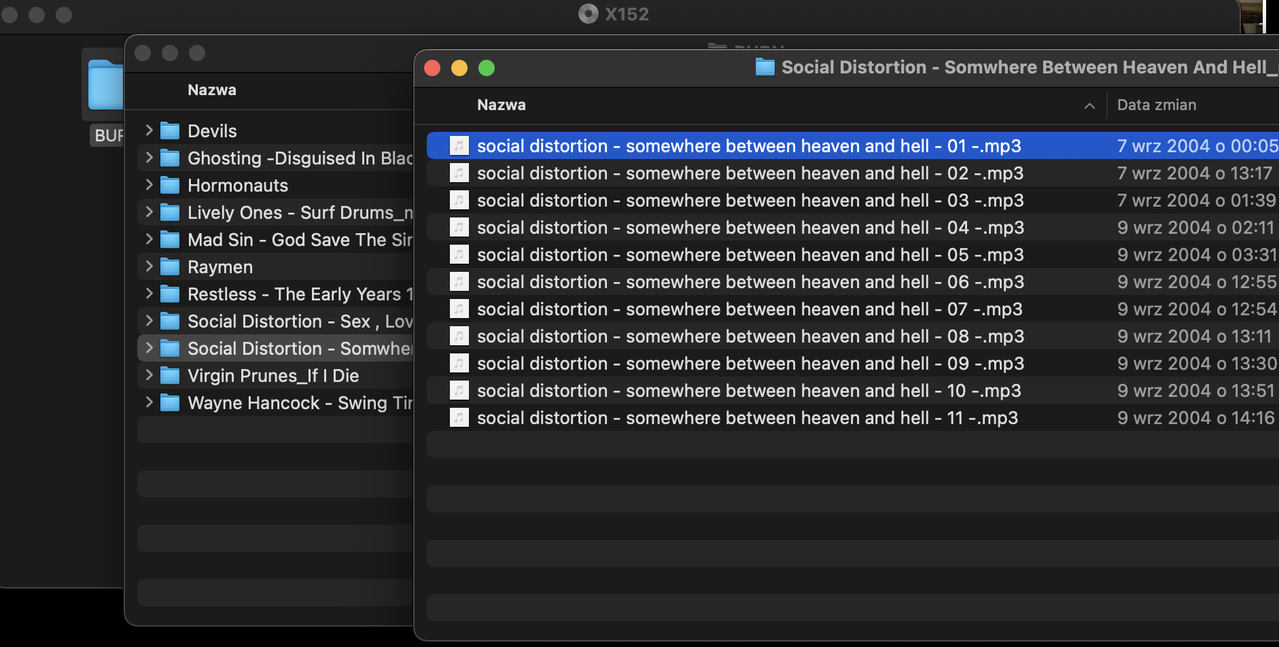Image resolution: width=1279 pixels, height=647 pixels.
Task: Click the front window title Social Distortion - Somewhere
Action: 1029,67
